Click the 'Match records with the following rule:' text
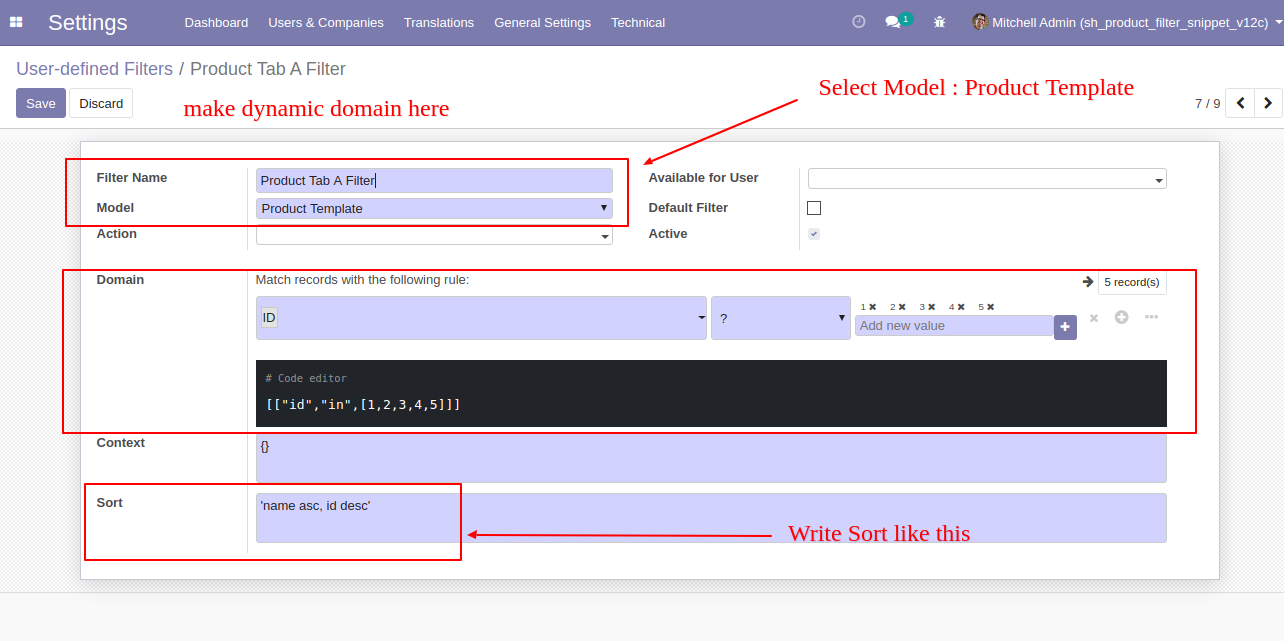This screenshot has height=641, width=1284. (x=362, y=280)
